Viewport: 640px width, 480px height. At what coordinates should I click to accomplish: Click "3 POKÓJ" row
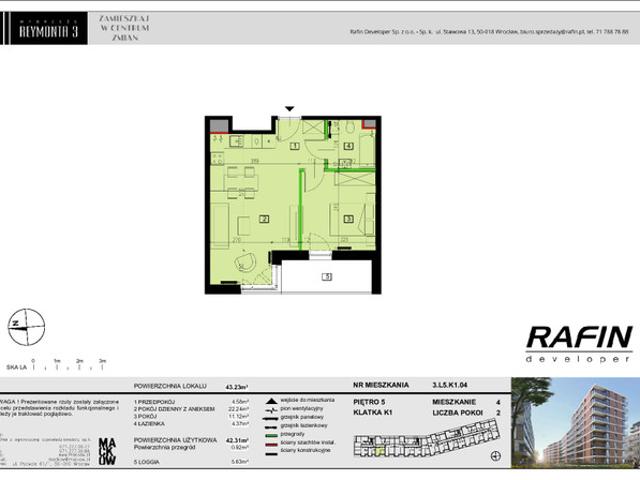pos(191,416)
